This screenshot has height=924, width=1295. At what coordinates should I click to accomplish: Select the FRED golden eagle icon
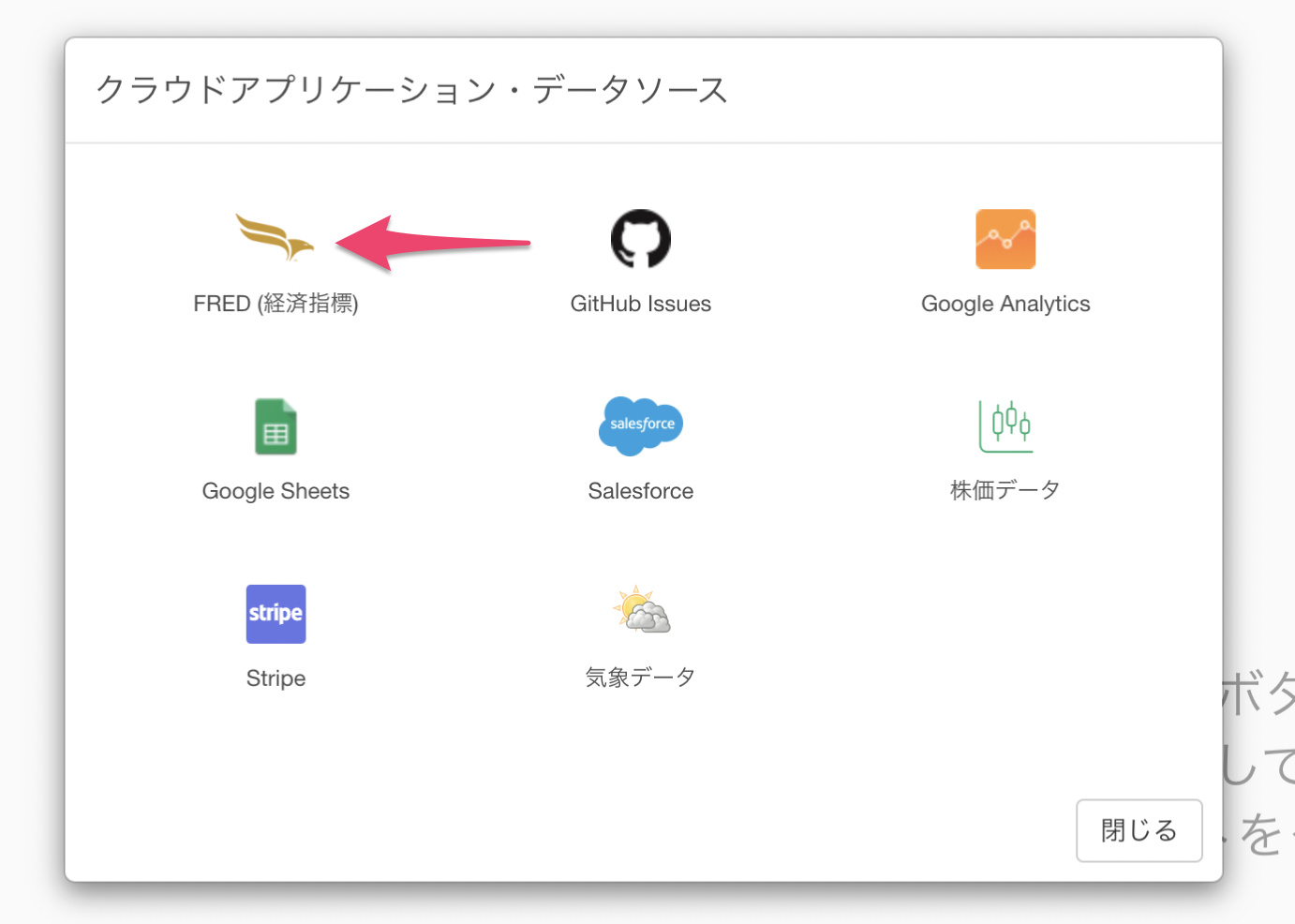pos(275,238)
